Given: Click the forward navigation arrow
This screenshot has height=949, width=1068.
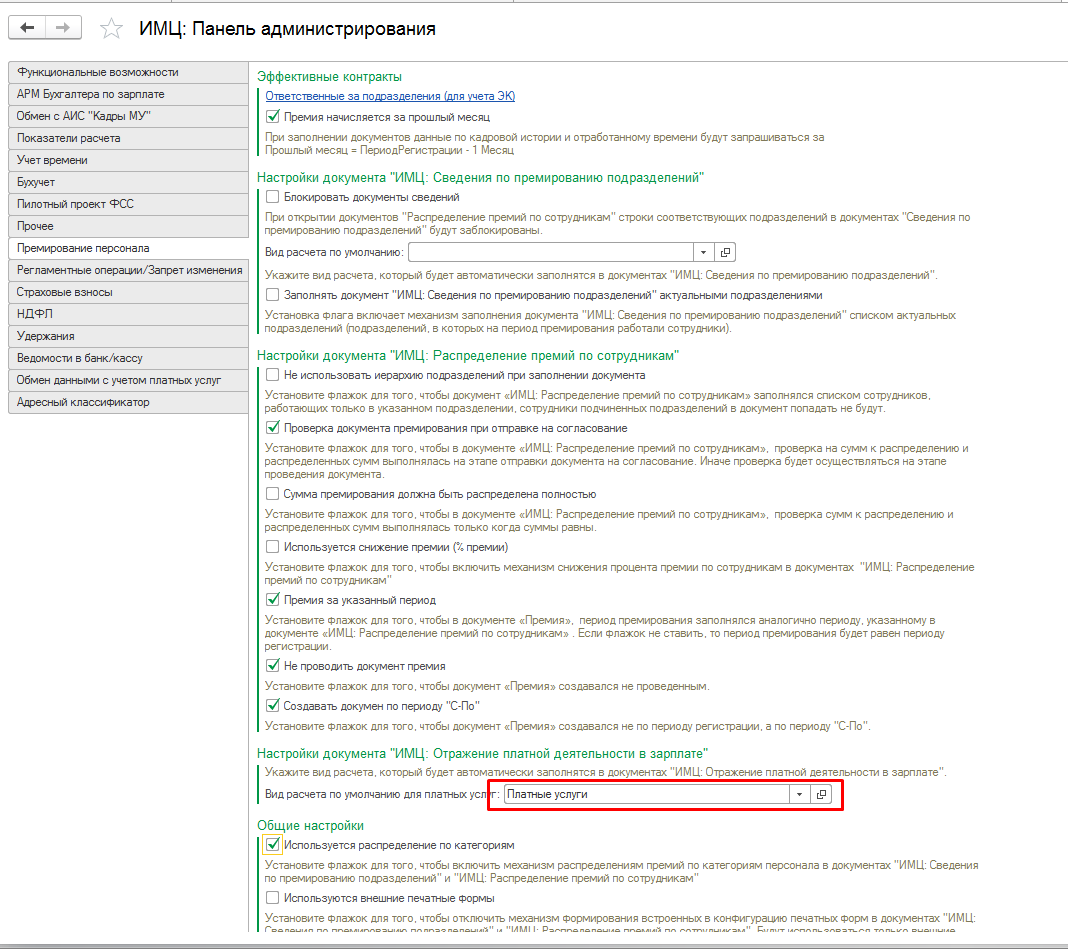Looking at the screenshot, I should pos(62,28).
